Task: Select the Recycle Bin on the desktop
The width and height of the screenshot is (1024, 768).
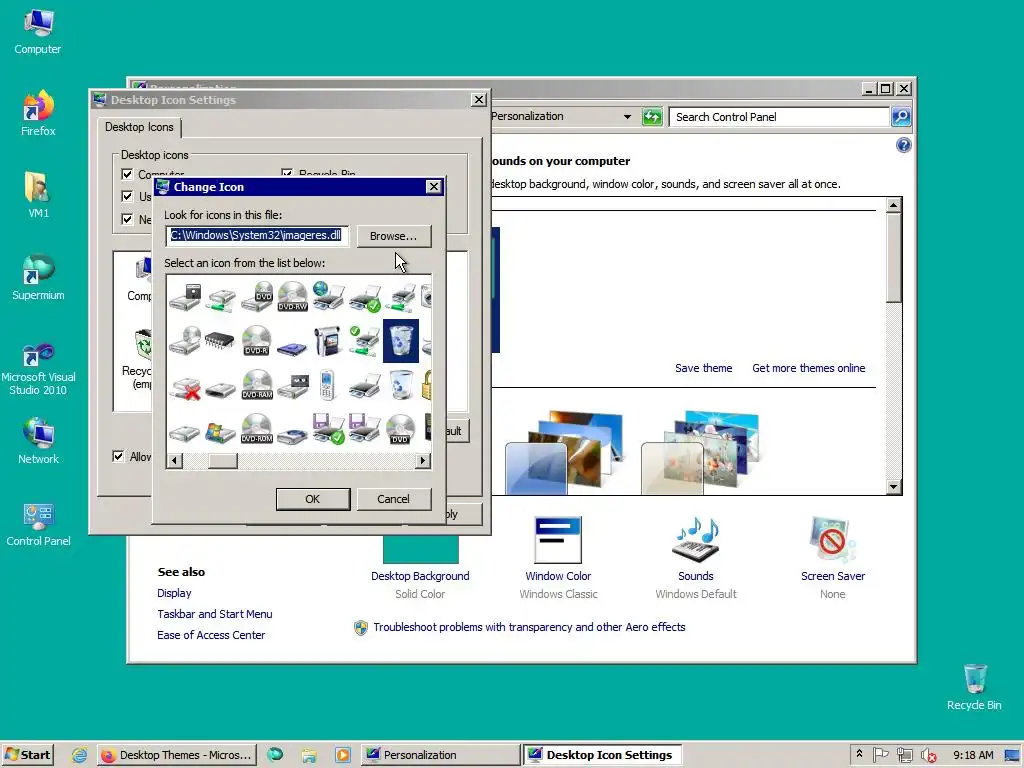Action: [974, 687]
